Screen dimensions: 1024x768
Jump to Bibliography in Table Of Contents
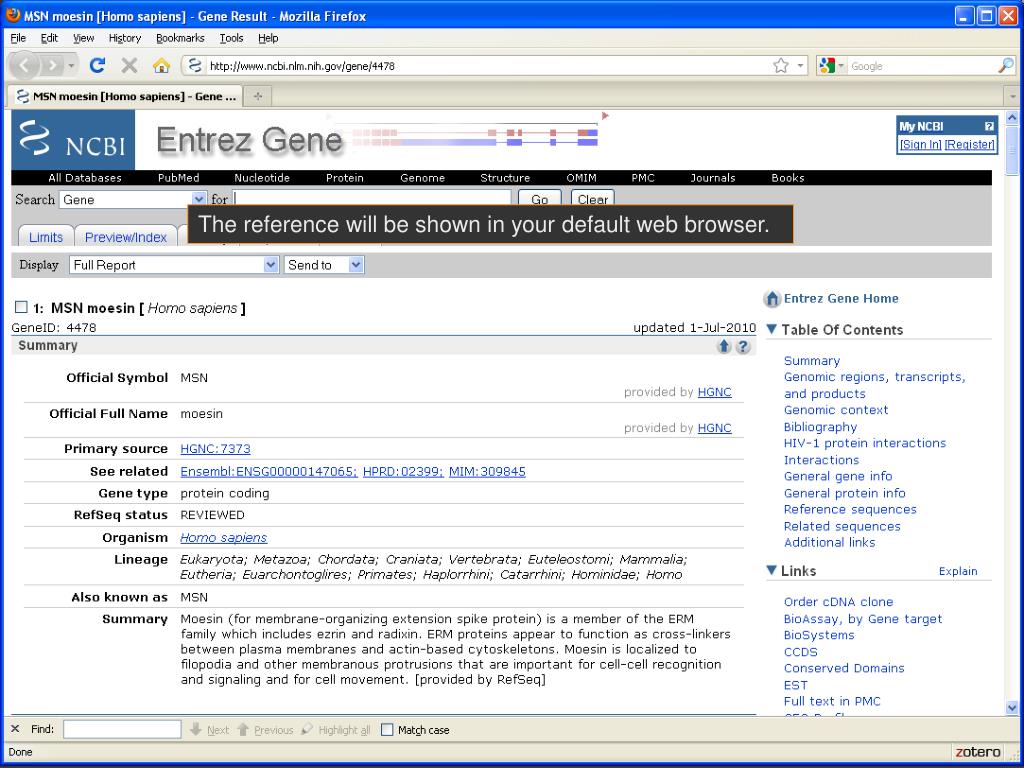pyautogui.click(x=820, y=426)
